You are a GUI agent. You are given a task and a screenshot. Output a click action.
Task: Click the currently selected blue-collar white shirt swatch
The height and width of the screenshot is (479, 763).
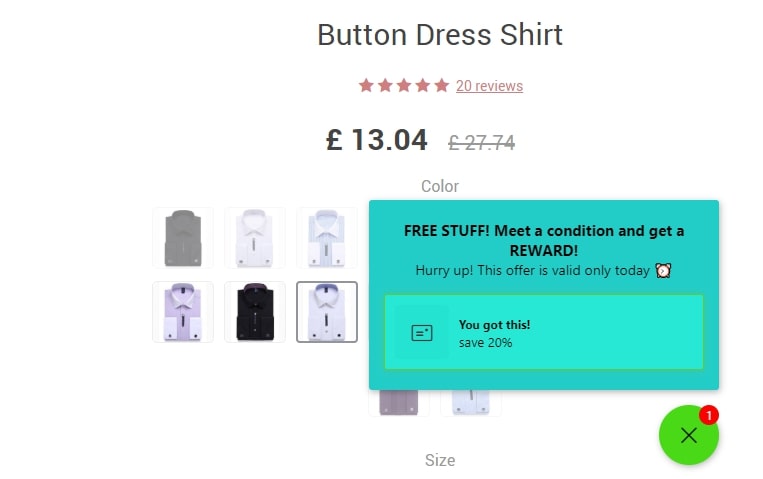tap(327, 312)
